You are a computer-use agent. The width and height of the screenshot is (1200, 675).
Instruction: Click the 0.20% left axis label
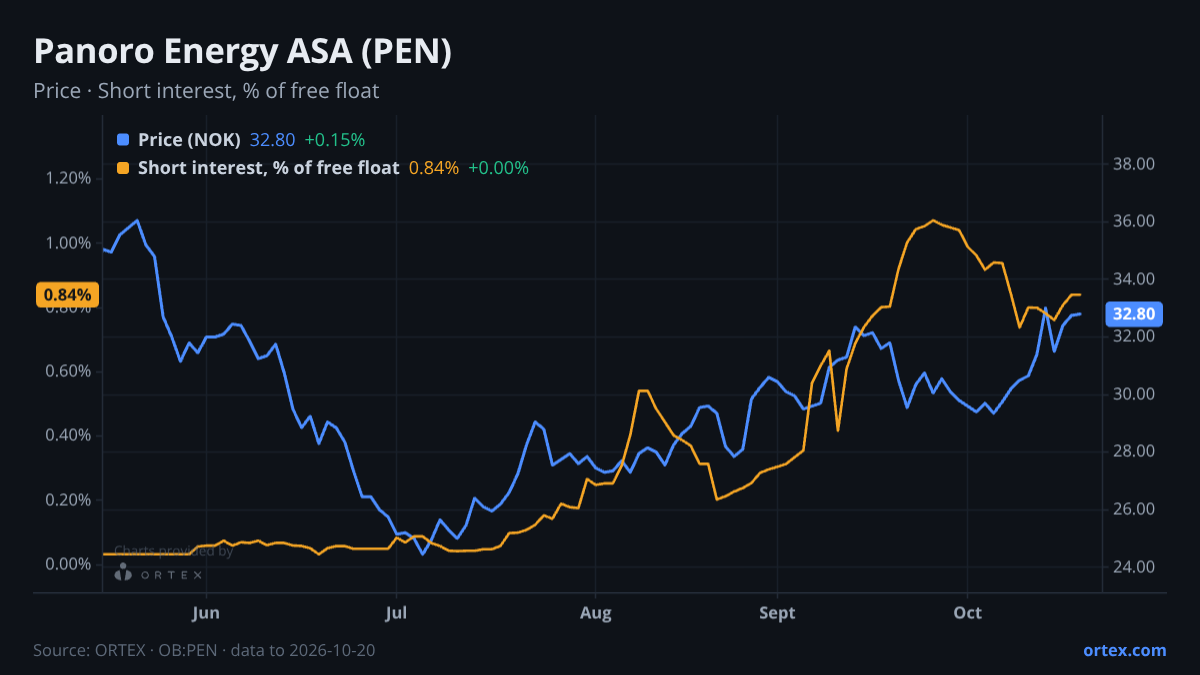tap(69, 500)
